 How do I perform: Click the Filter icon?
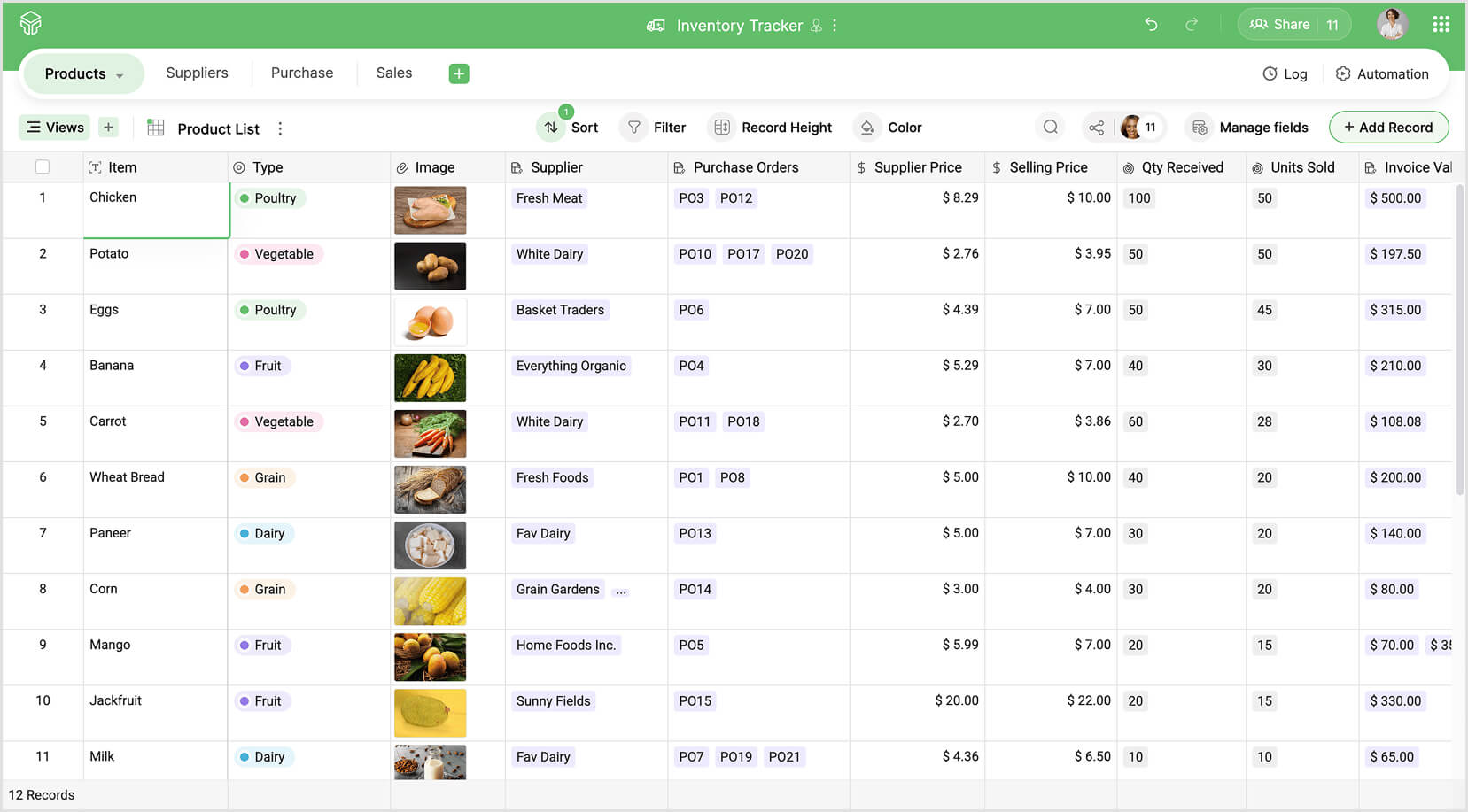pos(633,127)
